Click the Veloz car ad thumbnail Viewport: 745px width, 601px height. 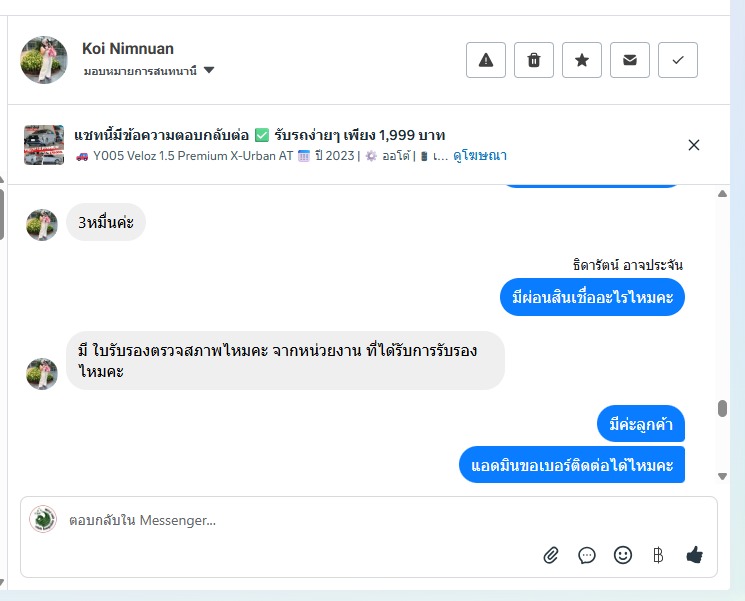pos(44,145)
